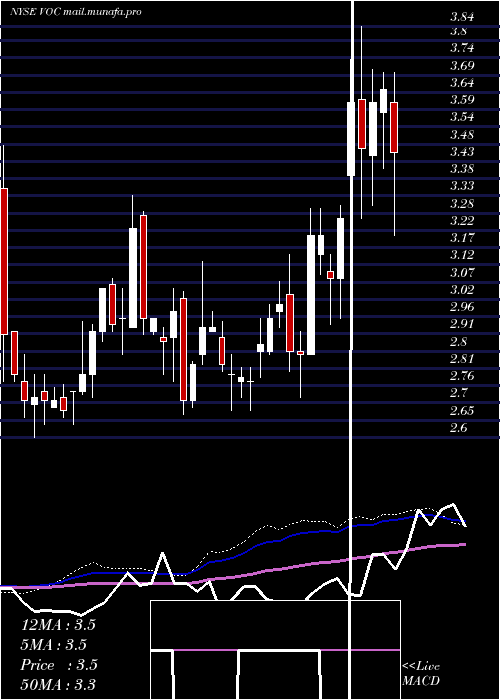Select the 3.84 price axis label
Viewport: 500px width, 700px height.
pyautogui.click(x=462, y=17)
